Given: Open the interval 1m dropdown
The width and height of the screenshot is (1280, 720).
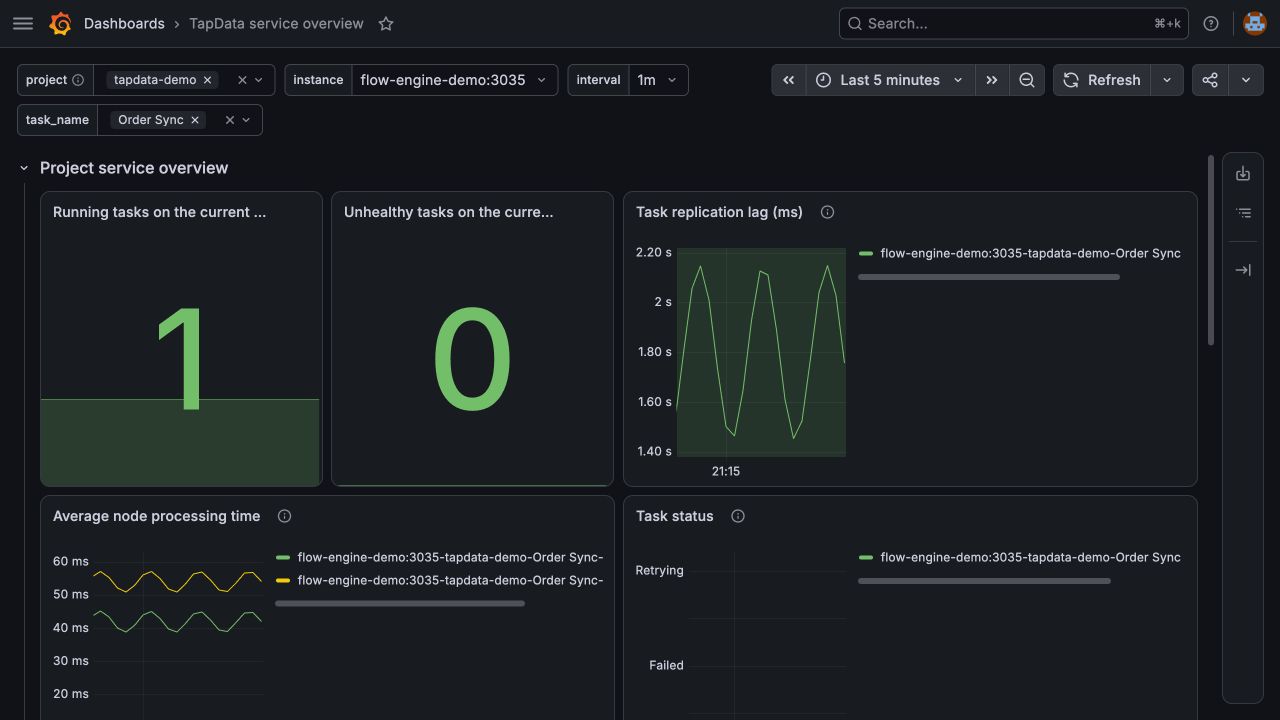Looking at the screenshot, I should [658, 80].
